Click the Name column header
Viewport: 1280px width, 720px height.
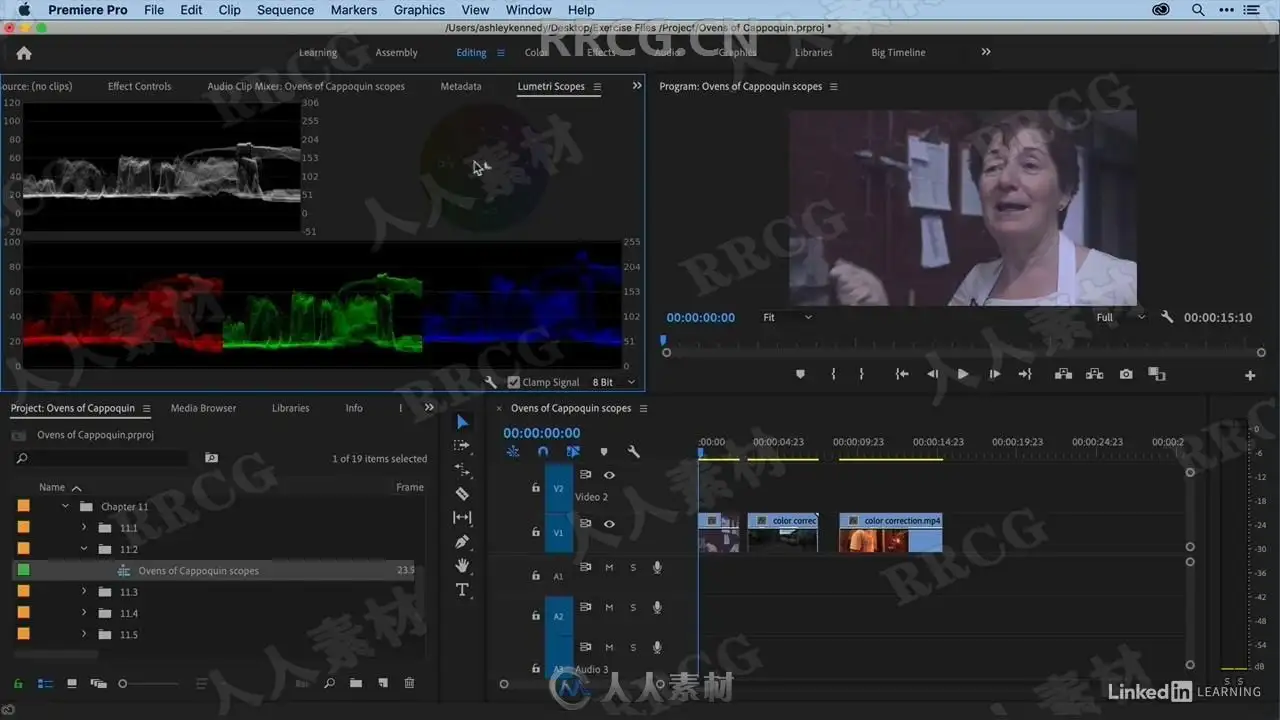tap(52, 487)
